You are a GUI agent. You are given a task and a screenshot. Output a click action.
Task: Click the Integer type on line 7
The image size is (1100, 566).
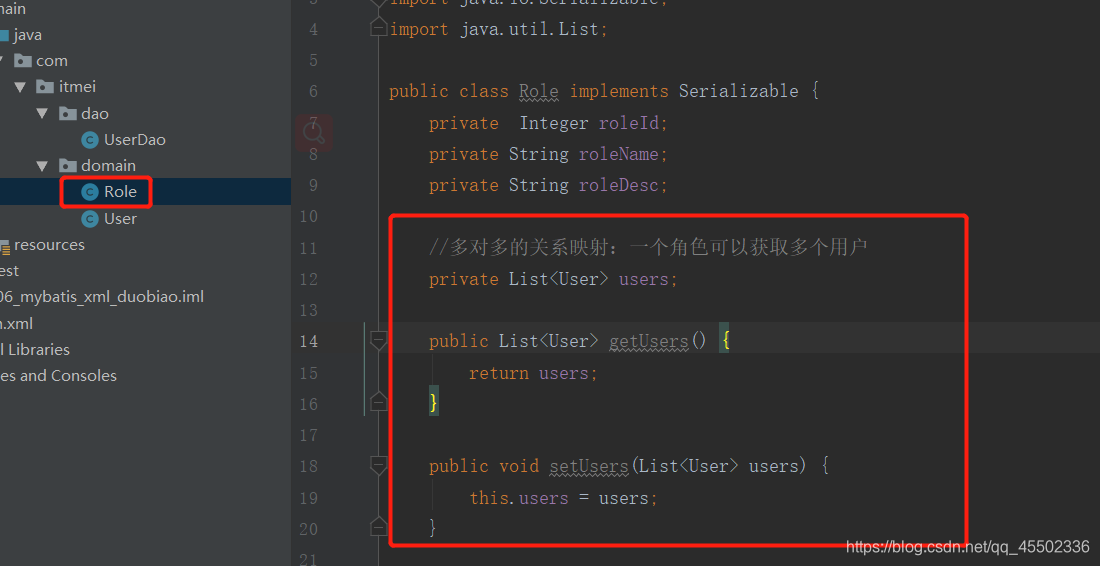click(554, 123)
